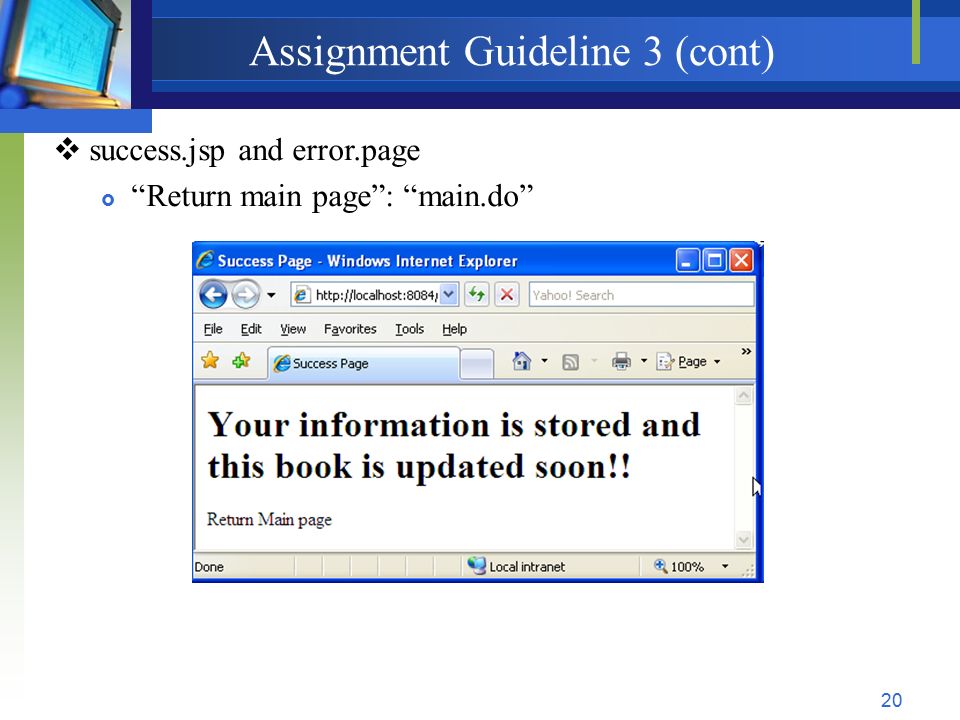Select the Success Page tab
The height and width of the screenshot is (720, 960).
[364, 364]
